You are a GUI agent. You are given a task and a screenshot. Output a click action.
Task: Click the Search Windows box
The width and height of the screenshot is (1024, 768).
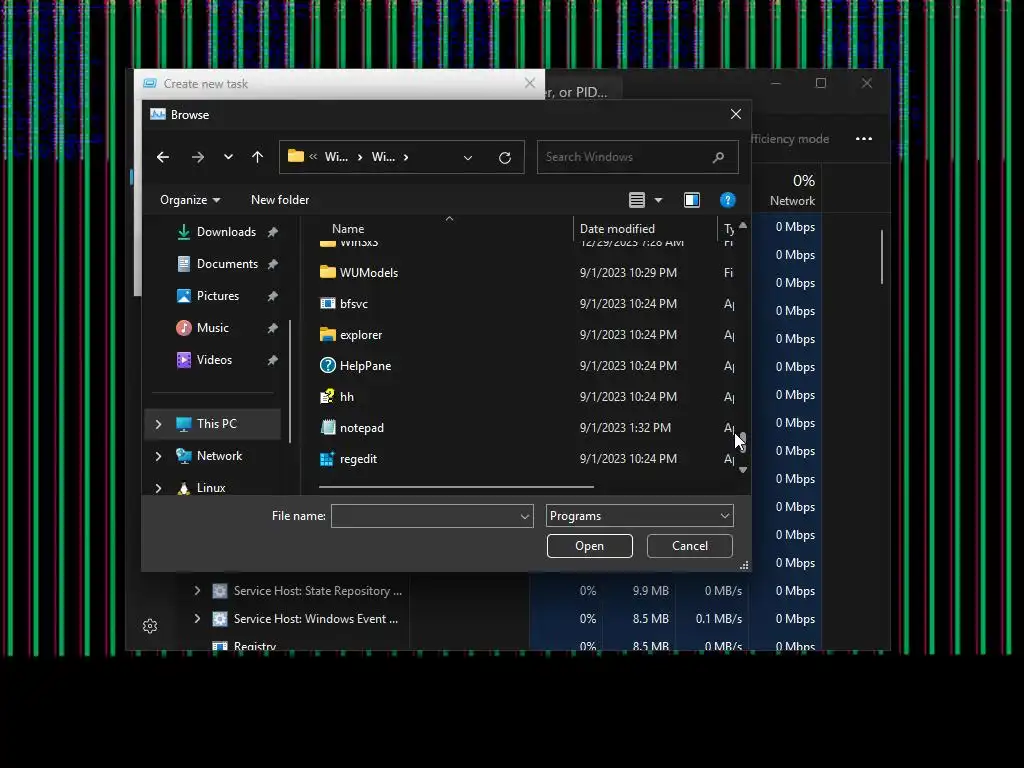coord(637,157)
